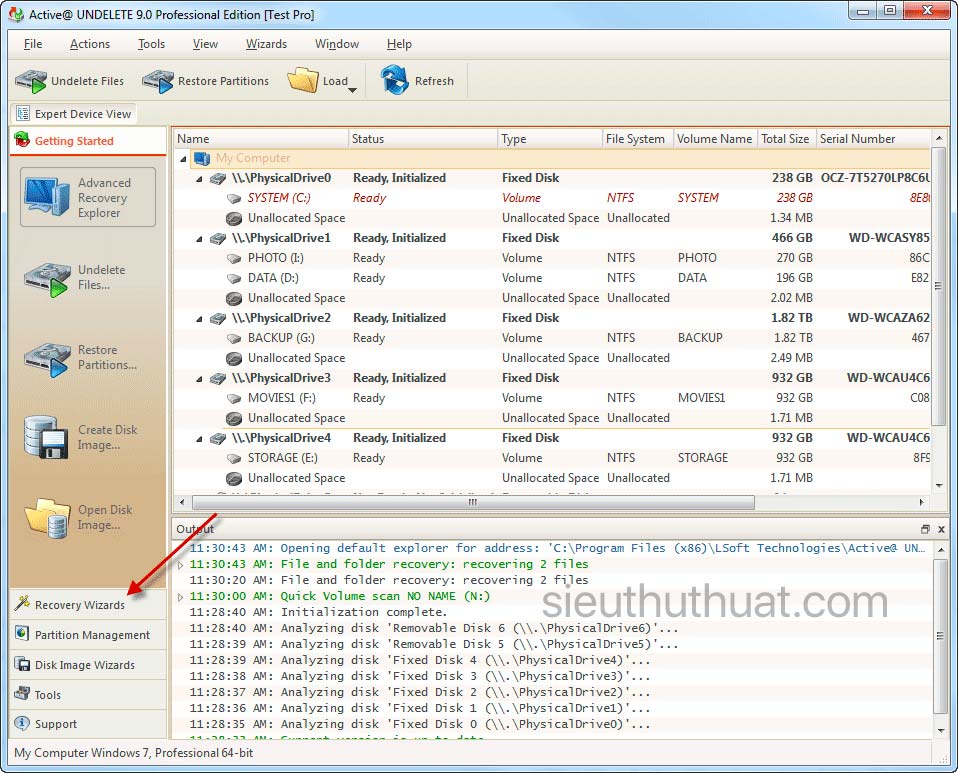The image size is (958, 773).
Task: Launch Undelete Files from Getting Started panel
Action: tap(88, 278)
